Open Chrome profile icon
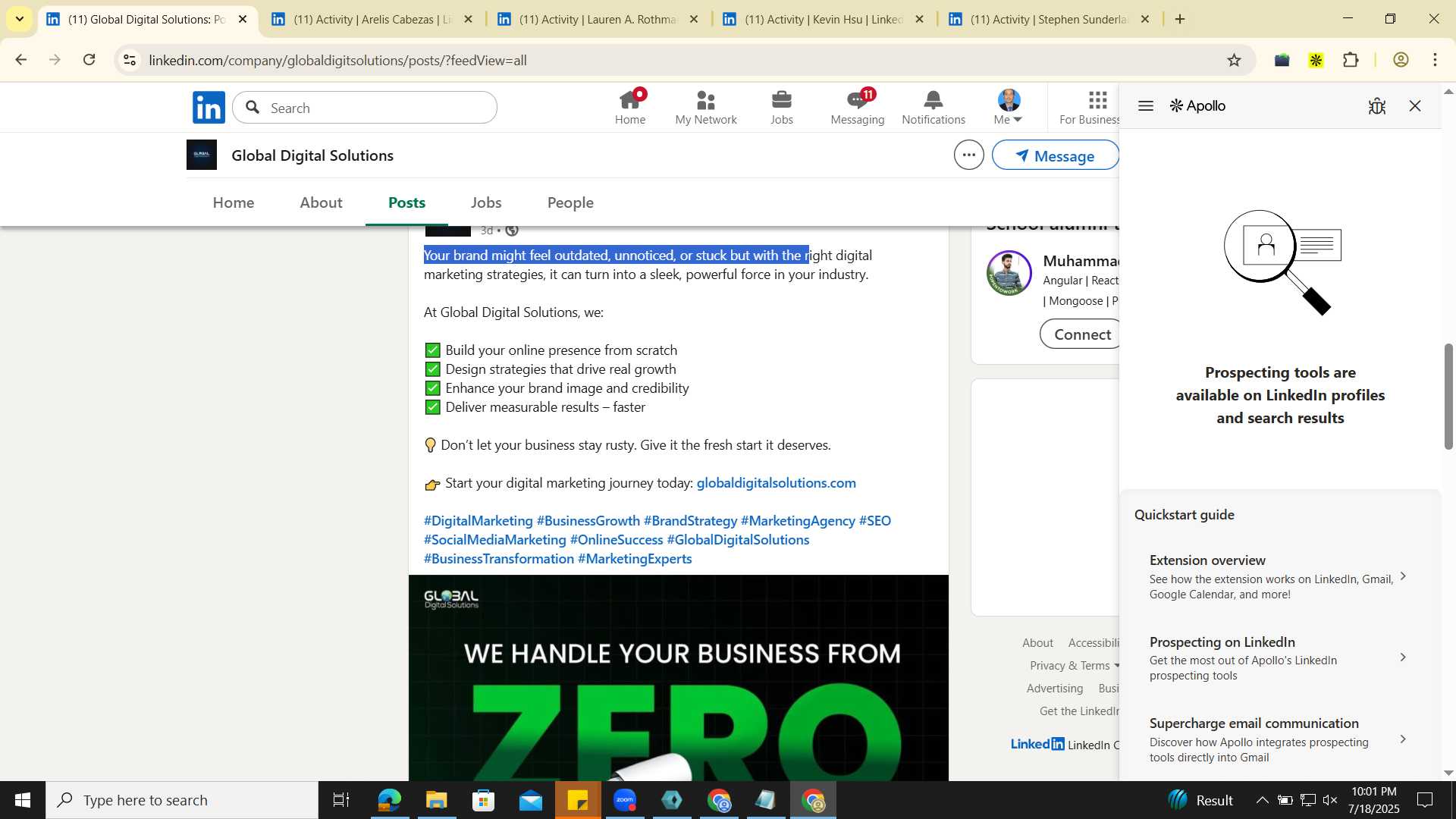 tap(1401, 60)
